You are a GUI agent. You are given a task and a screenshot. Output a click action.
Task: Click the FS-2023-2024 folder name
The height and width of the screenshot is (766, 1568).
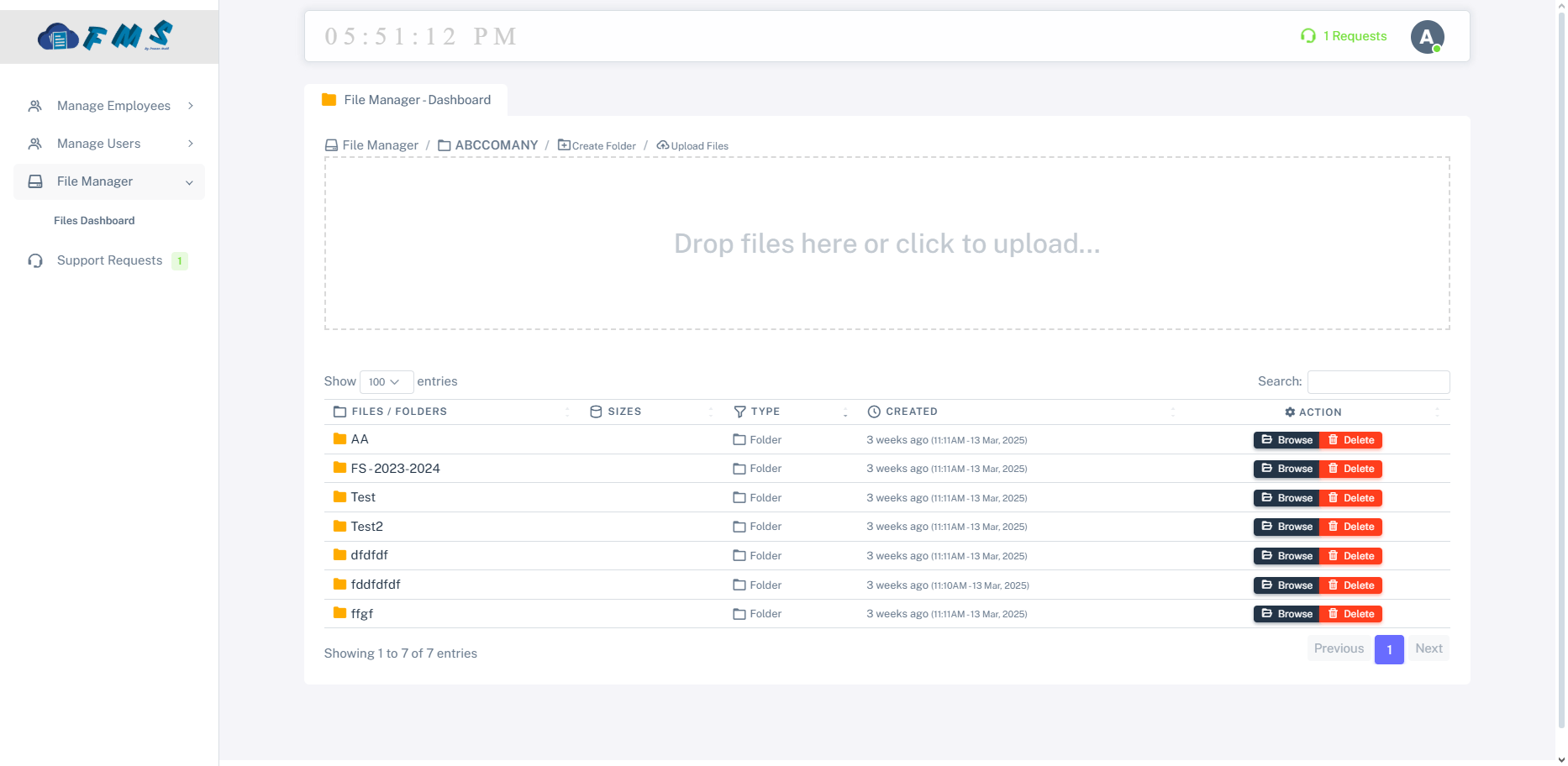(396, 469)
